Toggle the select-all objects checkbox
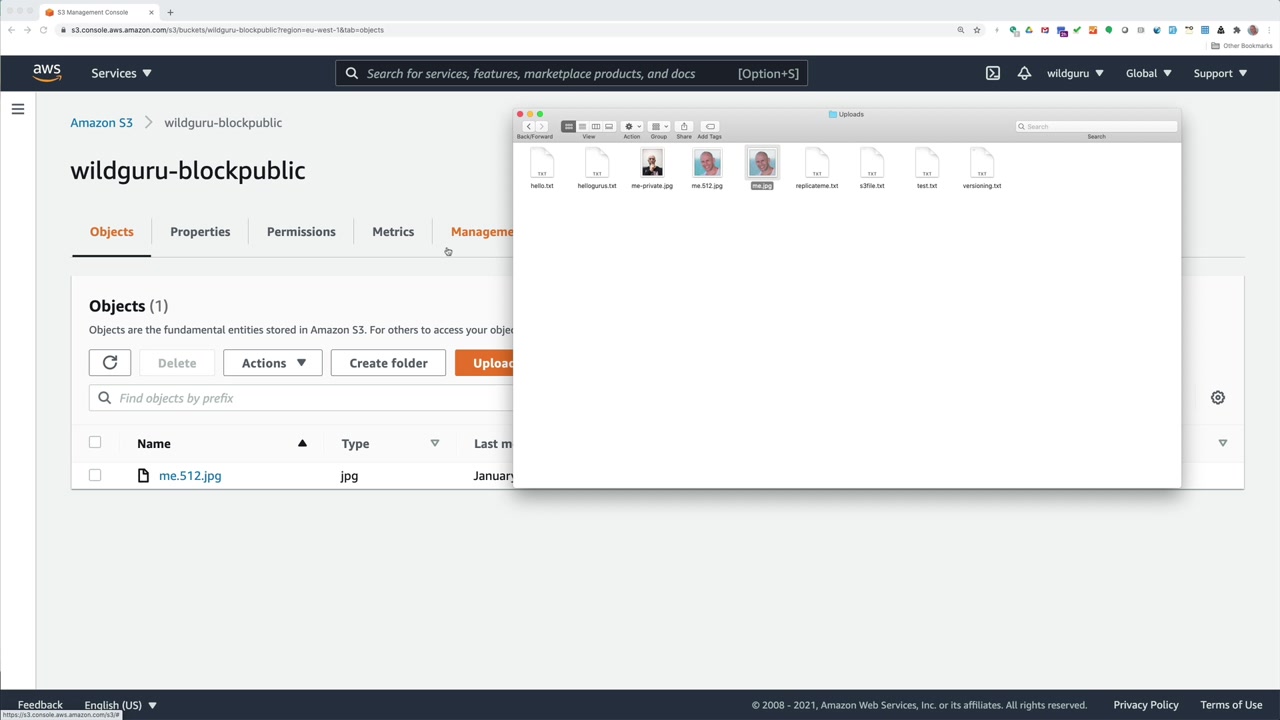This screenshot has height=720, width=1280. point(95,442)
